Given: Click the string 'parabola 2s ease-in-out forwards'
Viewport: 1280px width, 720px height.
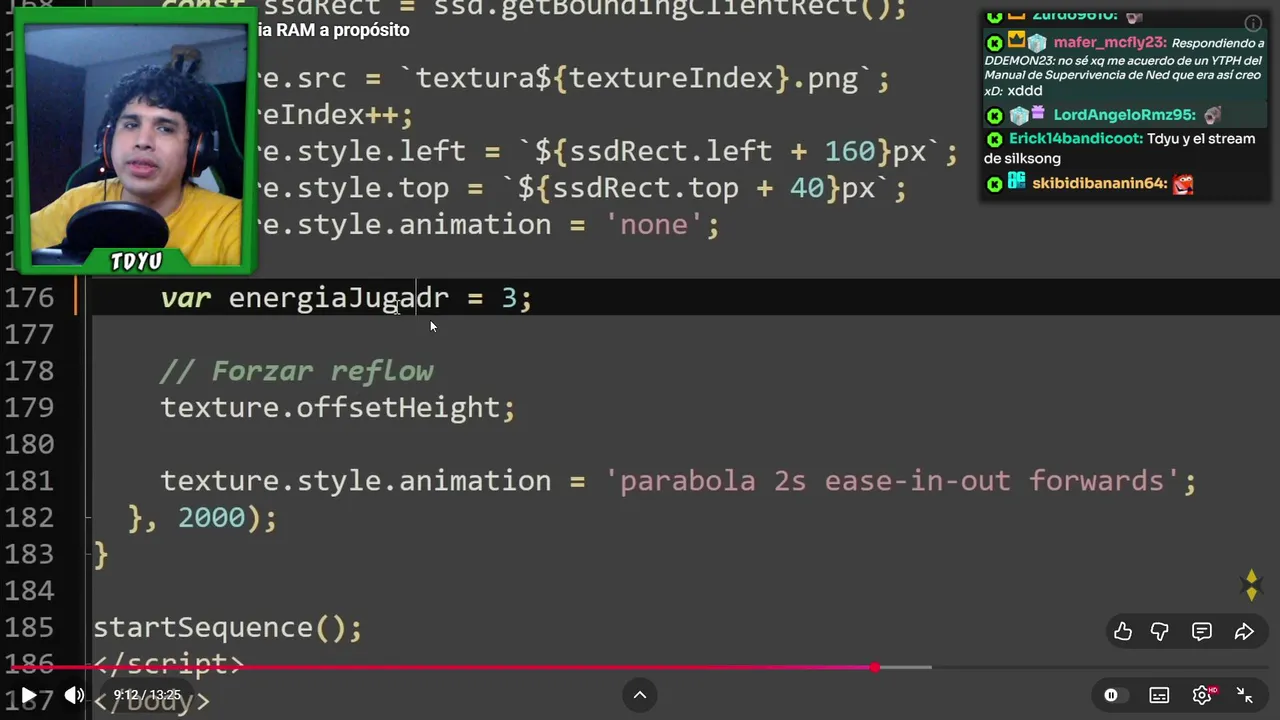Looking at the screenshot, I should 892,481.
